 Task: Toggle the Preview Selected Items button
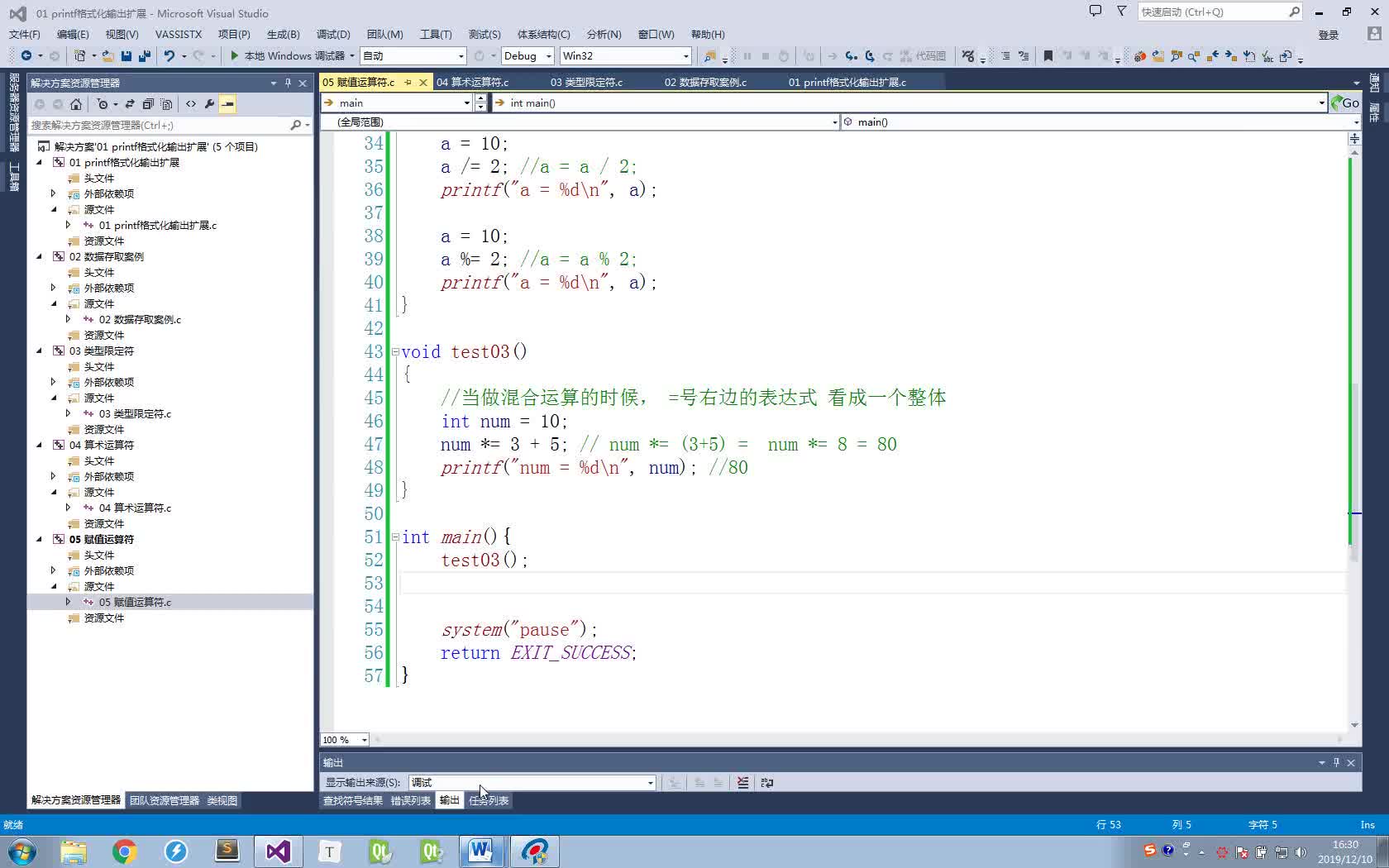click(227, 104)
